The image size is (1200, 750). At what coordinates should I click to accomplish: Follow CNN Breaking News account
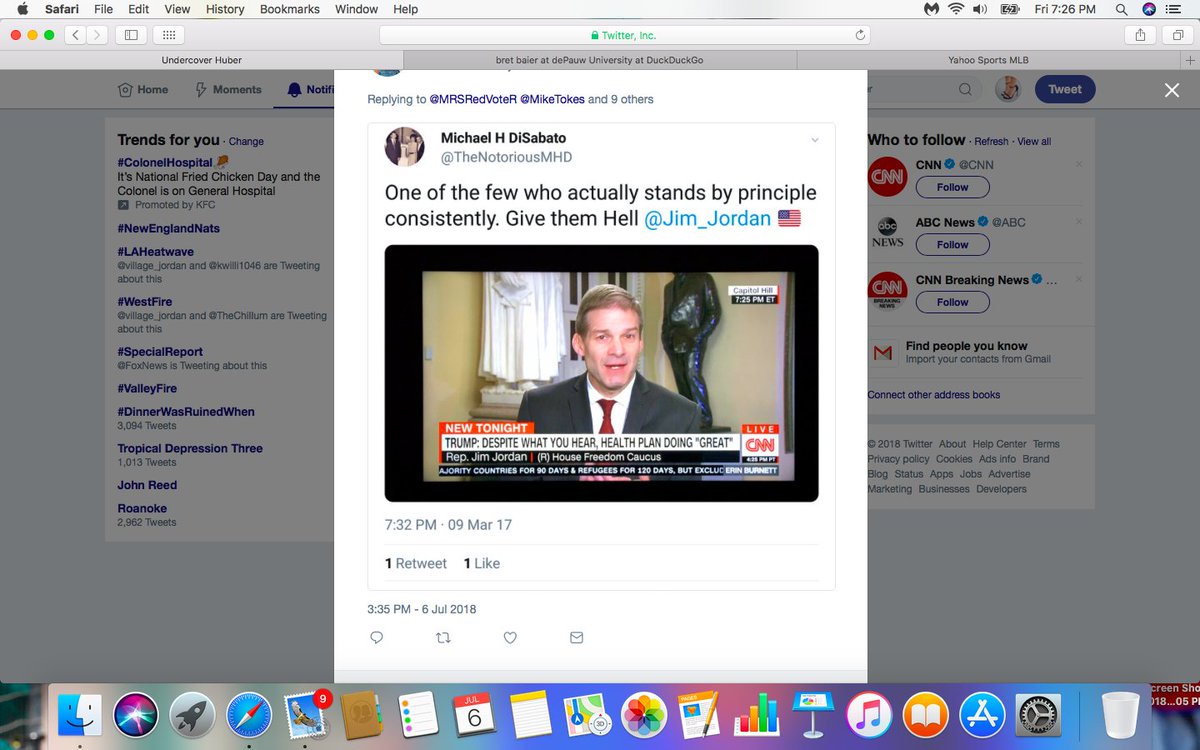(952, 302)
